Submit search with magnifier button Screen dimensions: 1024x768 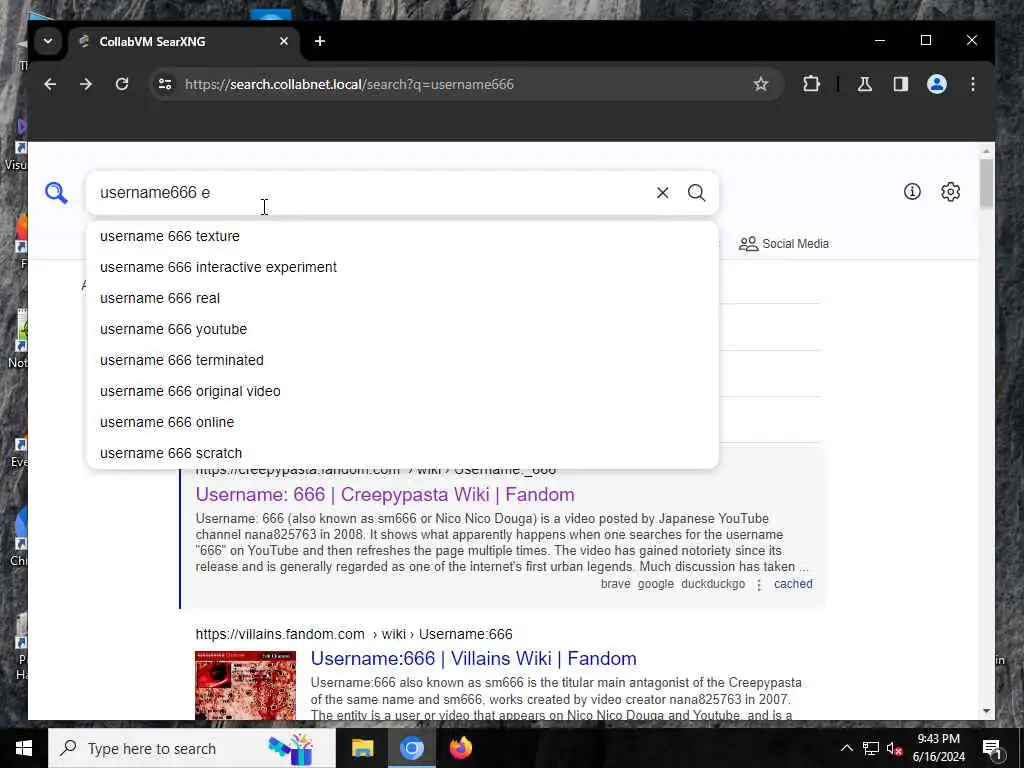pyautogui.click(x=696, y=193)
